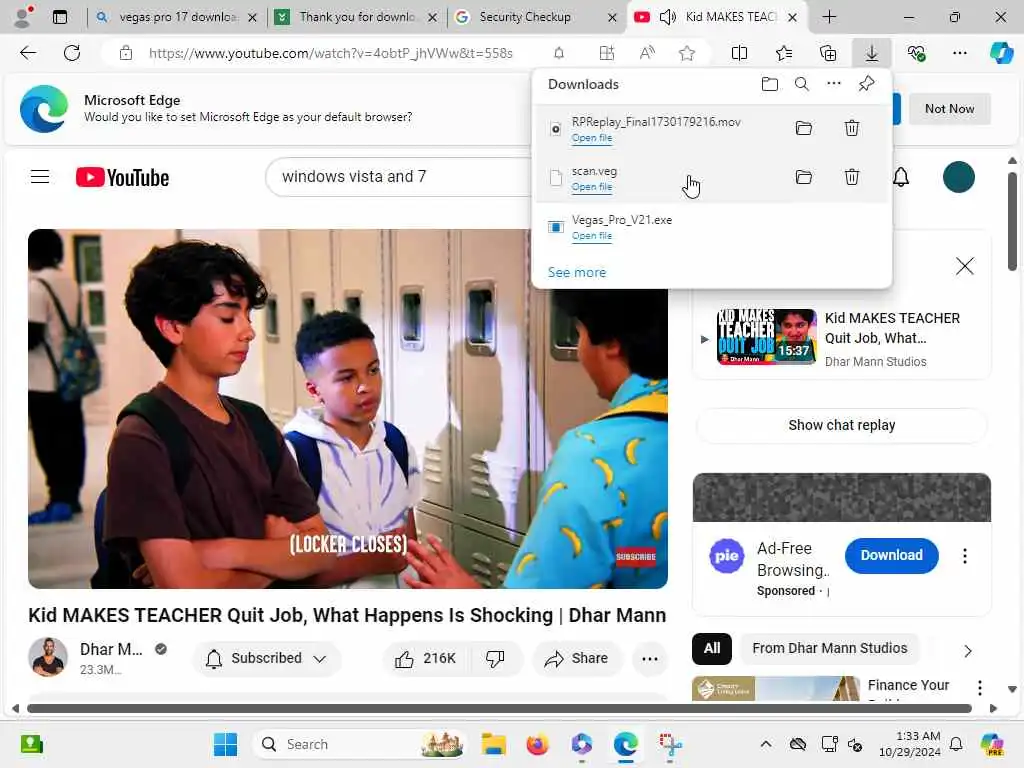Open more options in Downloads panel
Viewport: 1024px width, 768px height.
(834, 84)
